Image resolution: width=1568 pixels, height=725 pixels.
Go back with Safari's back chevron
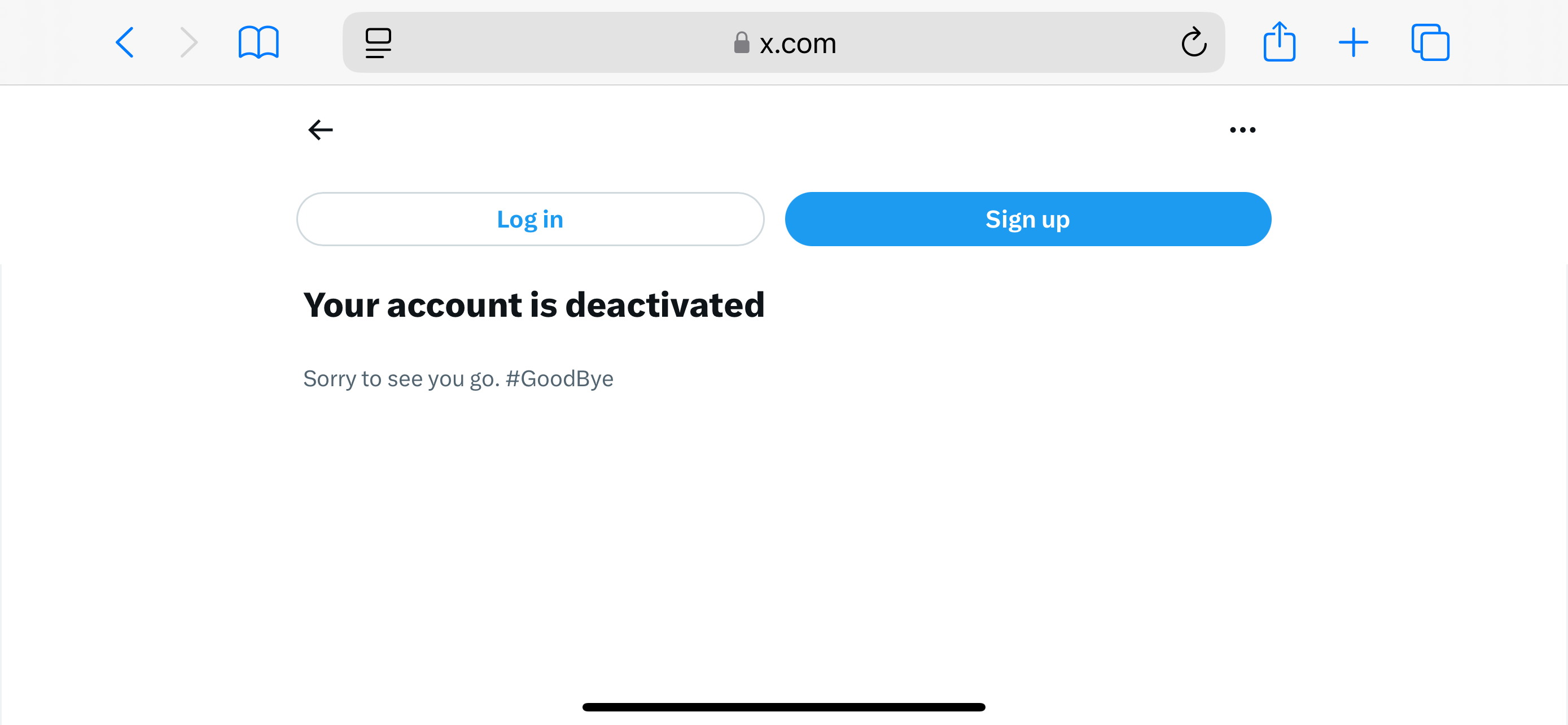pos(125,42)
